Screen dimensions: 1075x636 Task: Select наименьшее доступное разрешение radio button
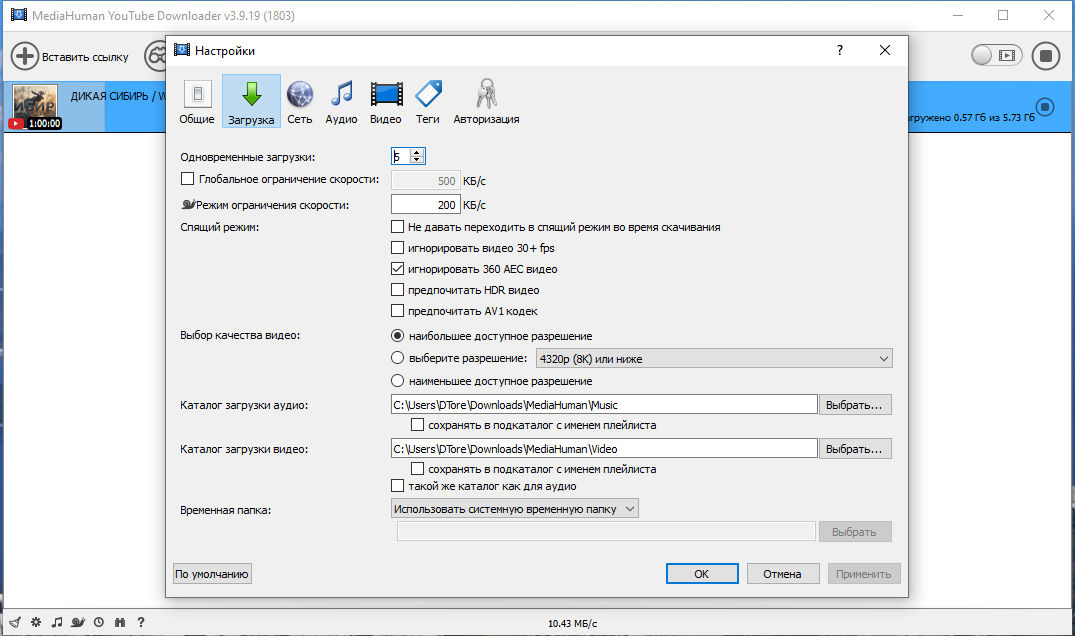398,381
